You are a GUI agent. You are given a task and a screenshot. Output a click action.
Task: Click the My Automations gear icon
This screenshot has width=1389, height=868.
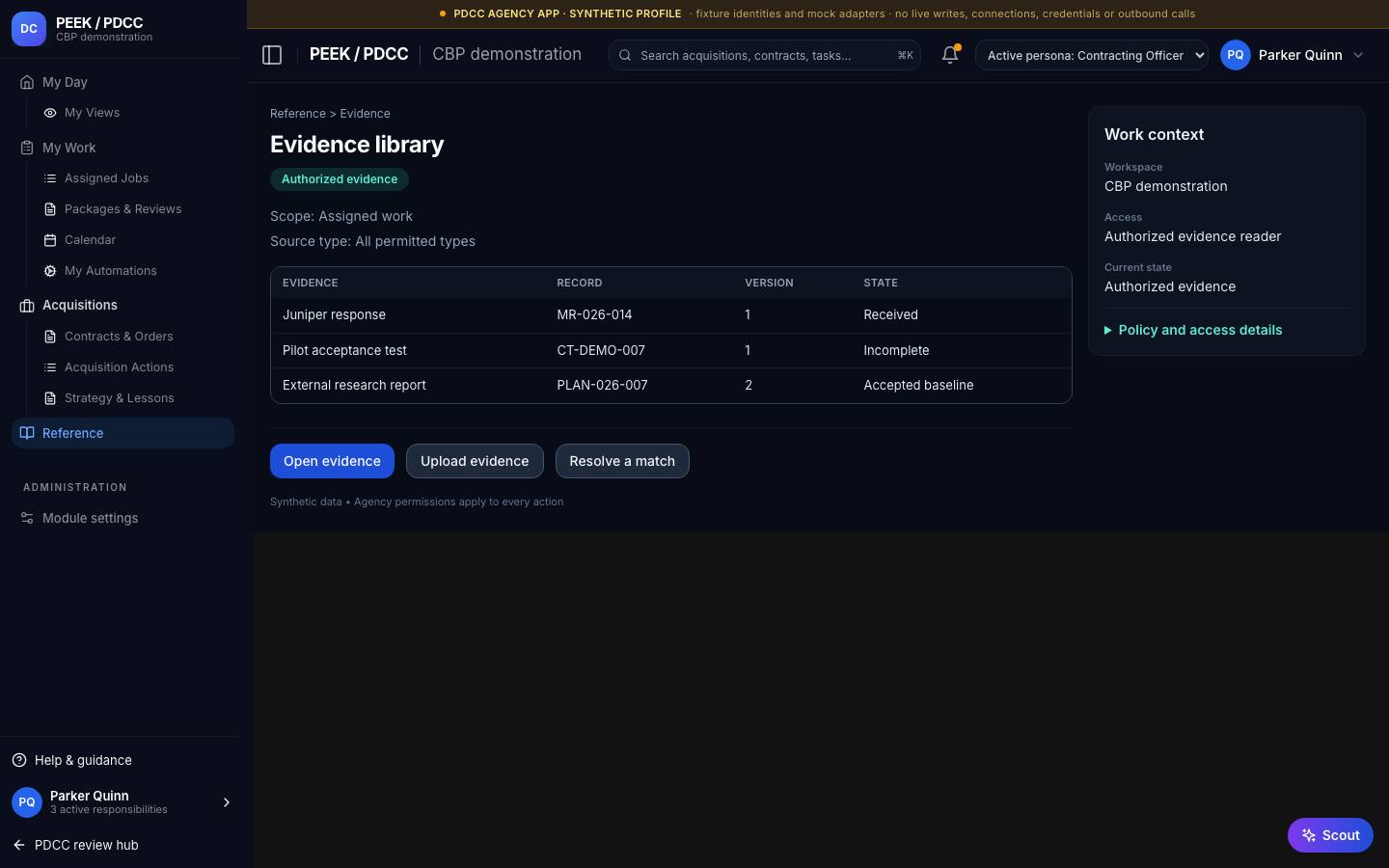coord(50,271)
